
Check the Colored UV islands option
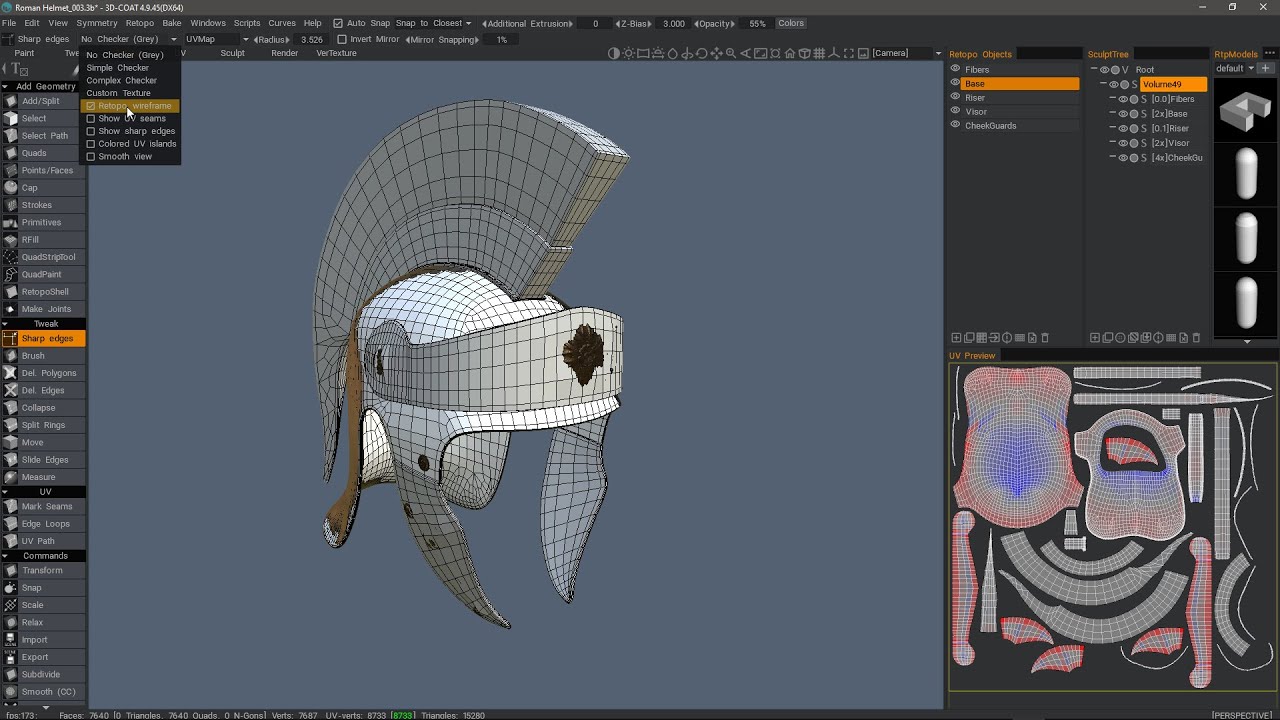pos(91,144)
